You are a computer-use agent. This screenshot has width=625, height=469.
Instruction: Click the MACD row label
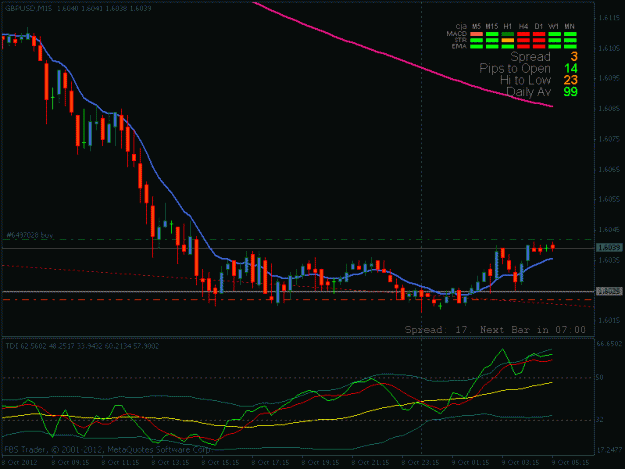[x=457, y=34]
